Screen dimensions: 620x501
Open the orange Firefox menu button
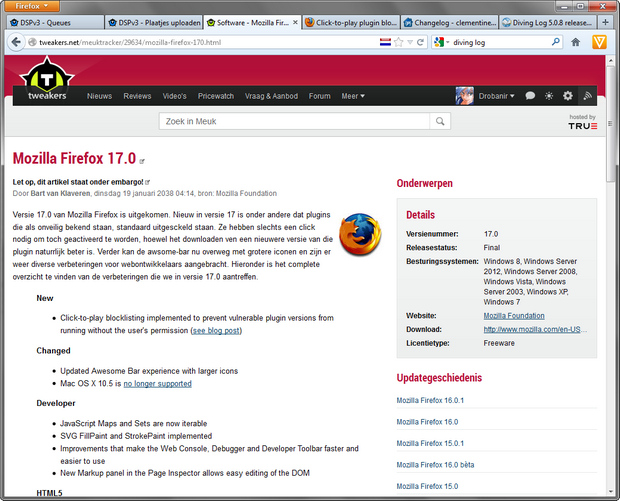pyautogui.click(x=32, y=6)
